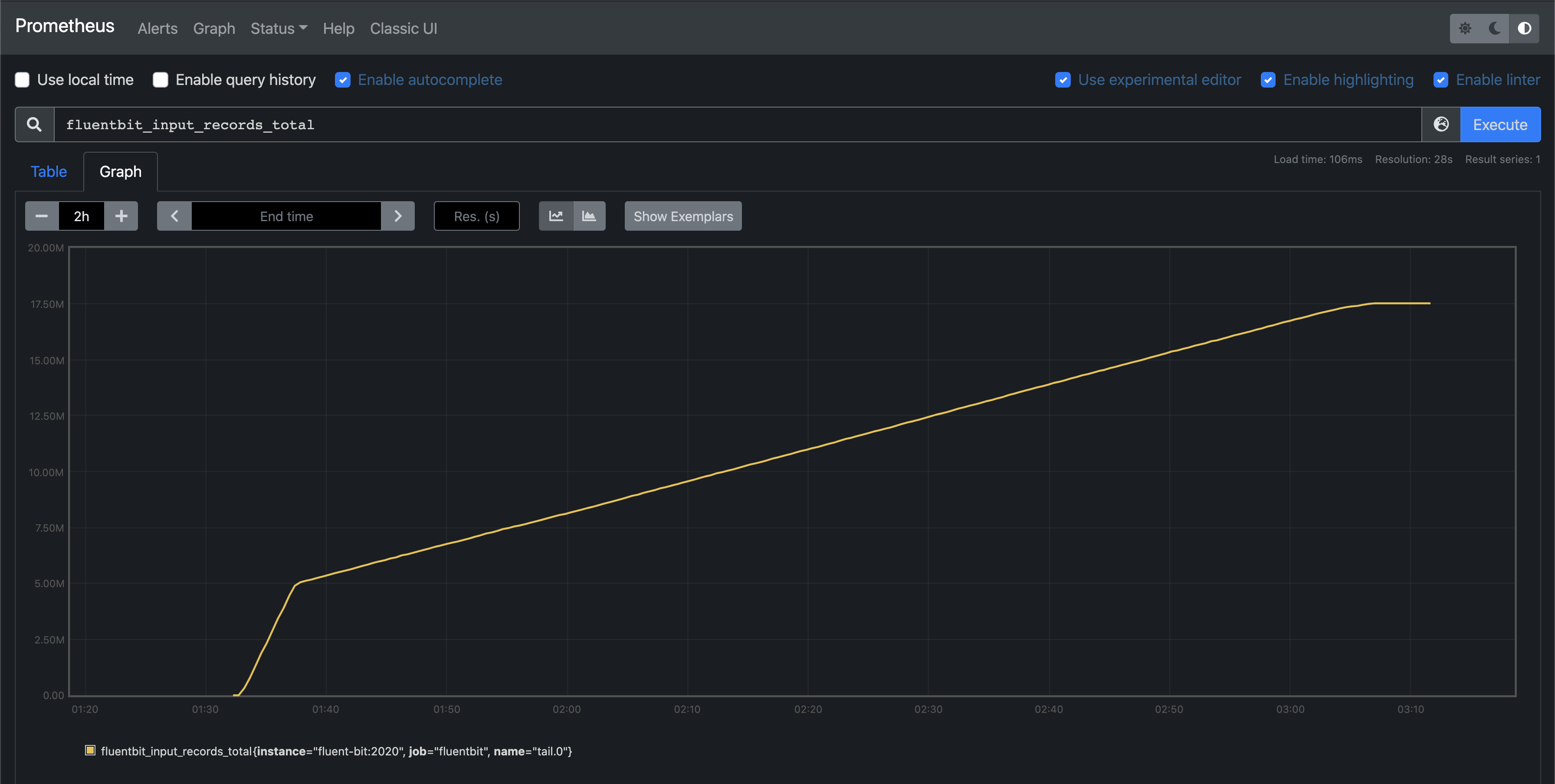Disable the Enable linter option
This screenshot has height=784, width=1555.
coord(1442,79)
